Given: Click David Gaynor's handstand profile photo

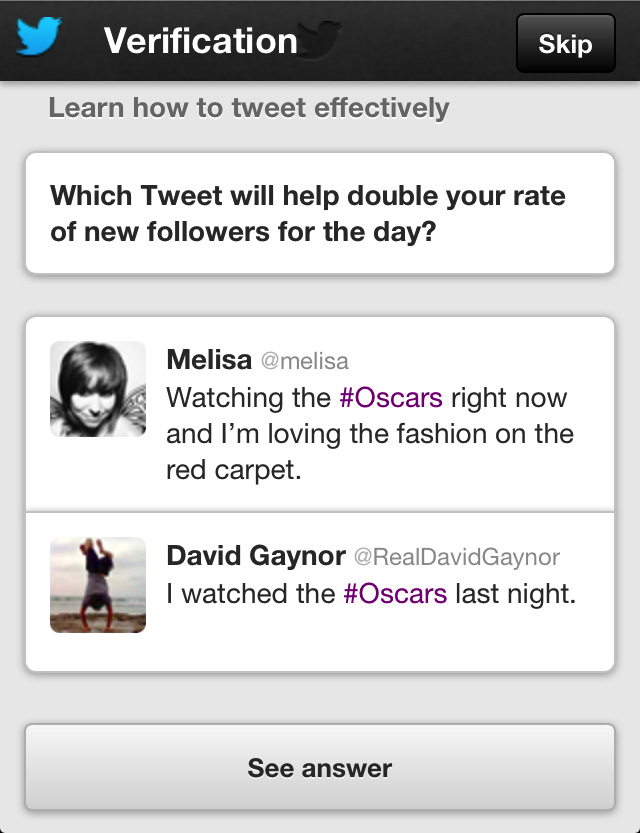Looking at the screenshot, I should (x=97, y=585).
